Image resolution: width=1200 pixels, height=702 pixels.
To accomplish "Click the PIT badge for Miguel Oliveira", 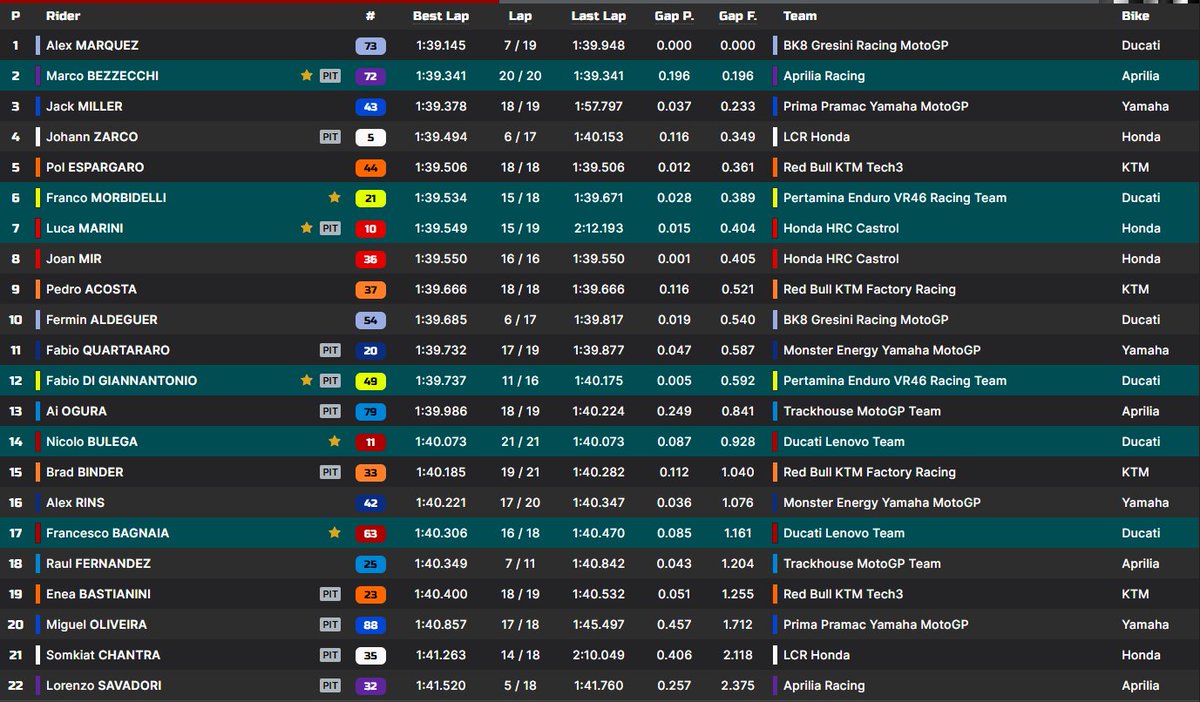I will click(x=330, y=625).
